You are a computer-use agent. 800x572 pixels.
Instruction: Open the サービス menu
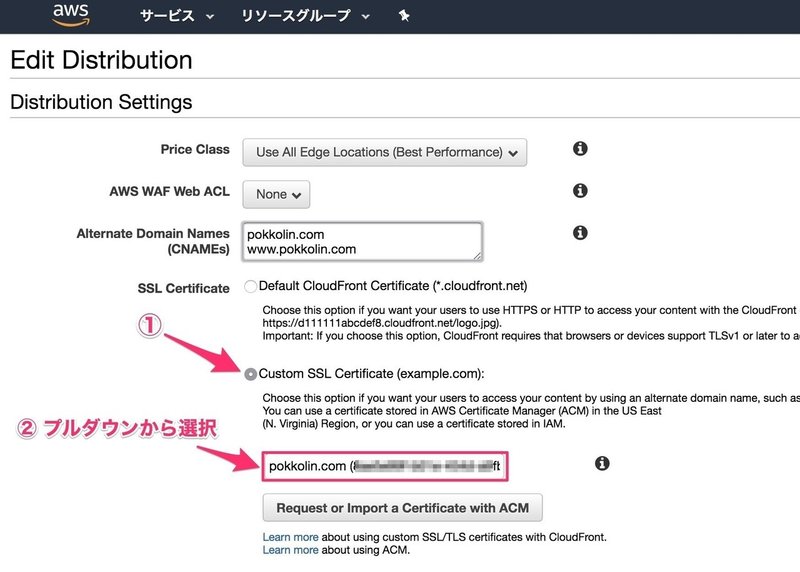[176, 16]
